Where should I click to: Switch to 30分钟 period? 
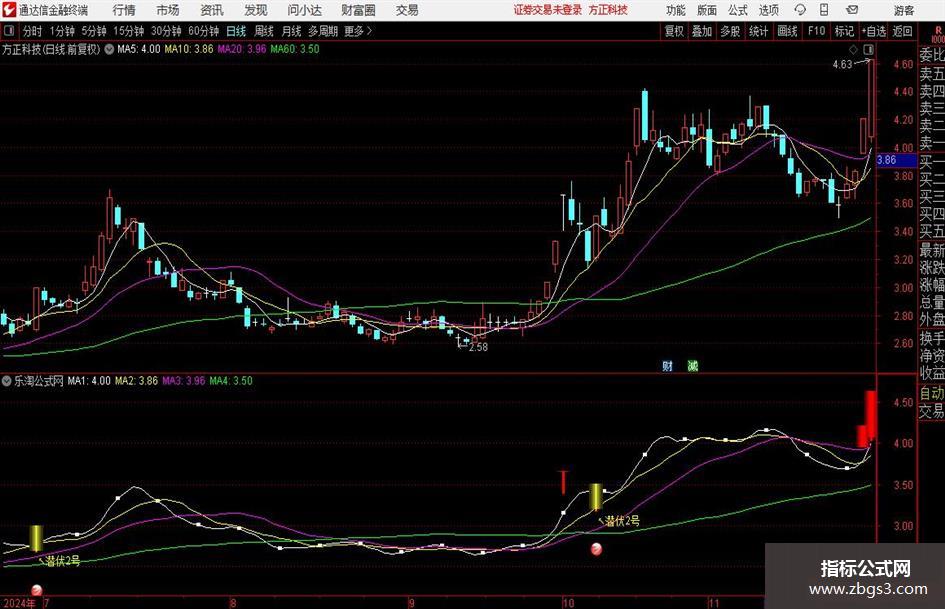[166, 31]
